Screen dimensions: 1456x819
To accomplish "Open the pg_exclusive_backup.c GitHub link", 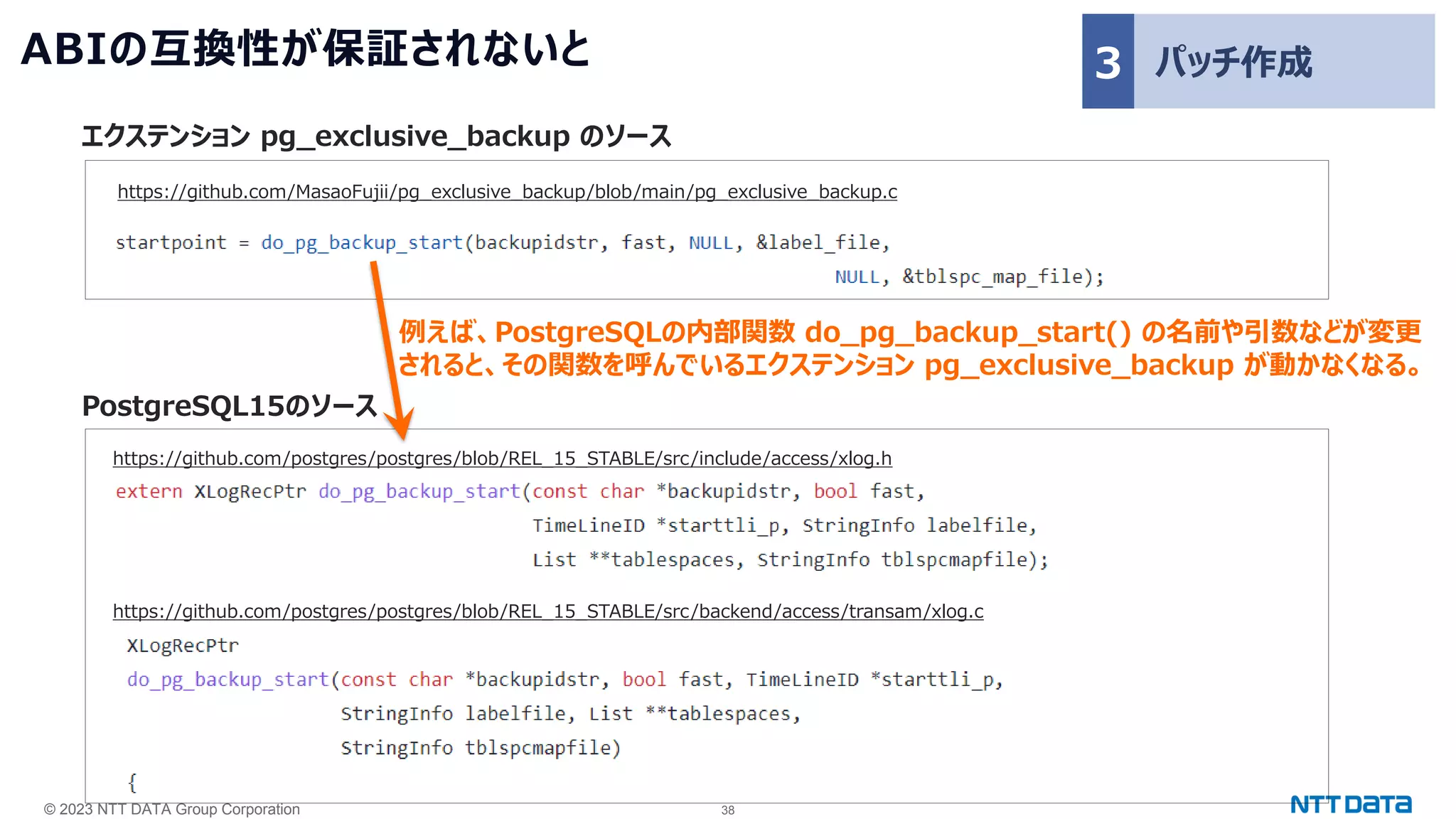I will (x=507, y=192).
